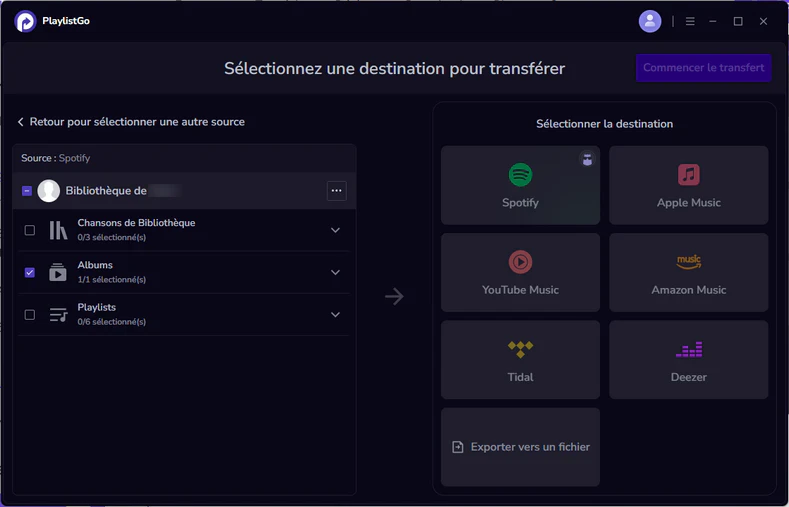
Task: Uncheck the Albums checkbox
Action: click(x=30, y=273)
